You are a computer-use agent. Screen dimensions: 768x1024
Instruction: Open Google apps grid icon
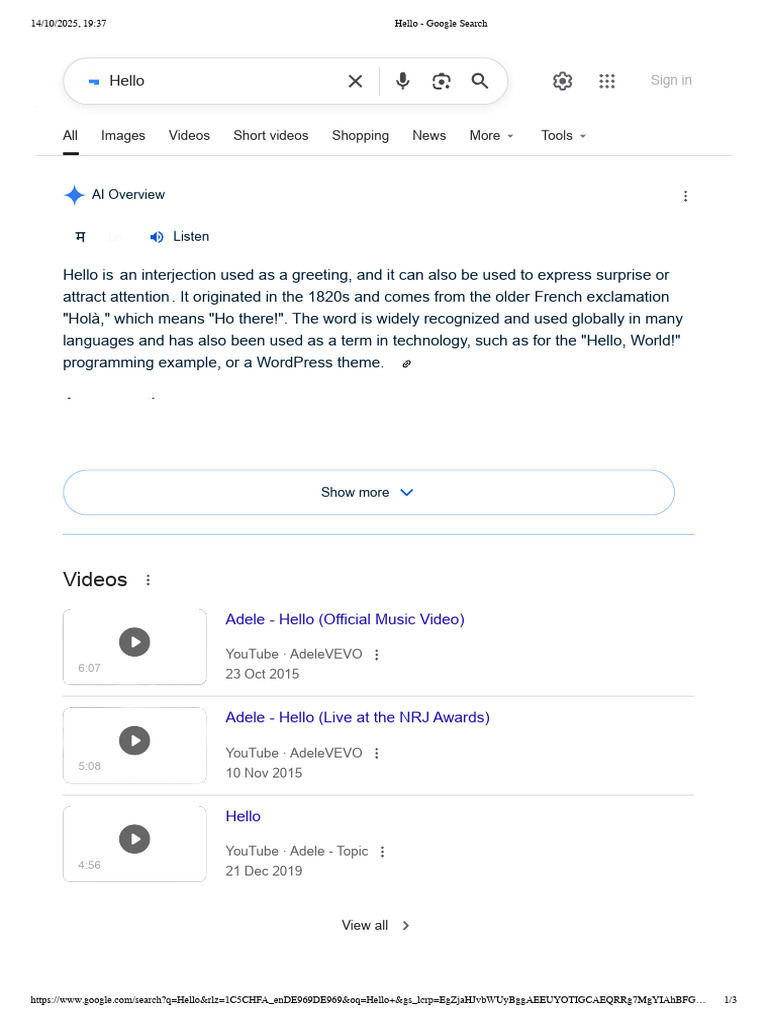point(607,81)
